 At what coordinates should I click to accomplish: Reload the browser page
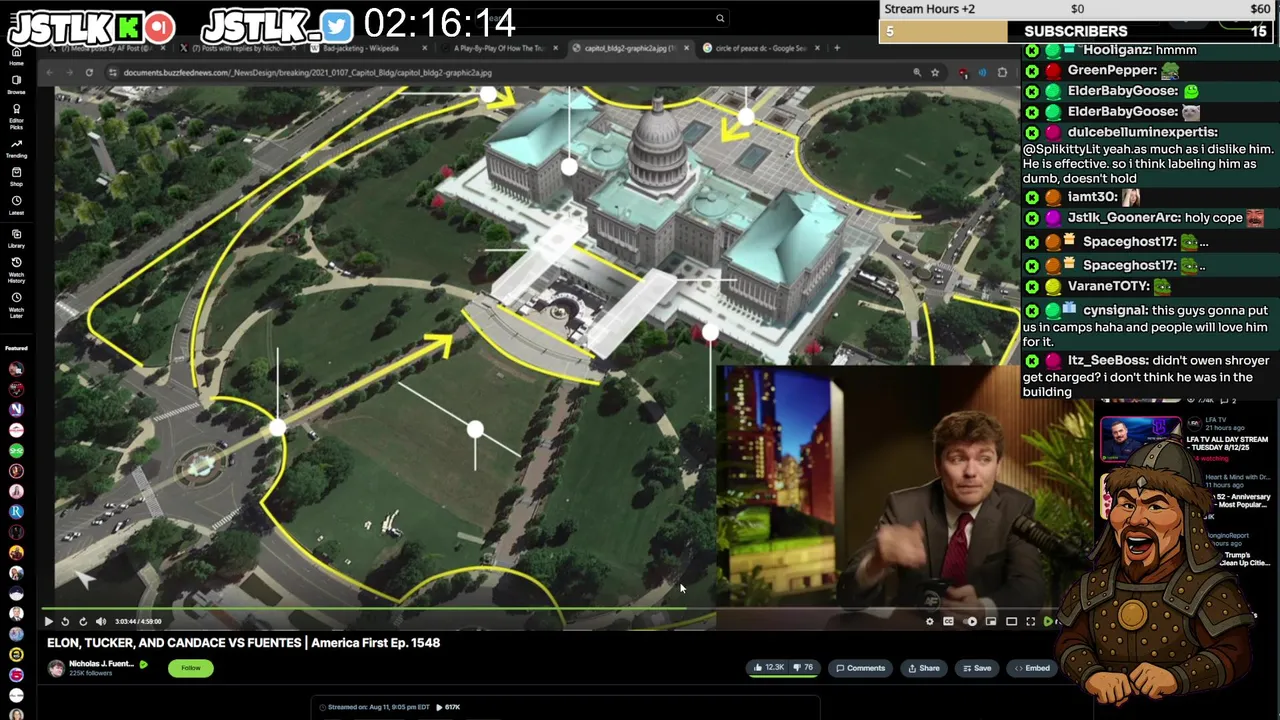[x=89, y=72]
